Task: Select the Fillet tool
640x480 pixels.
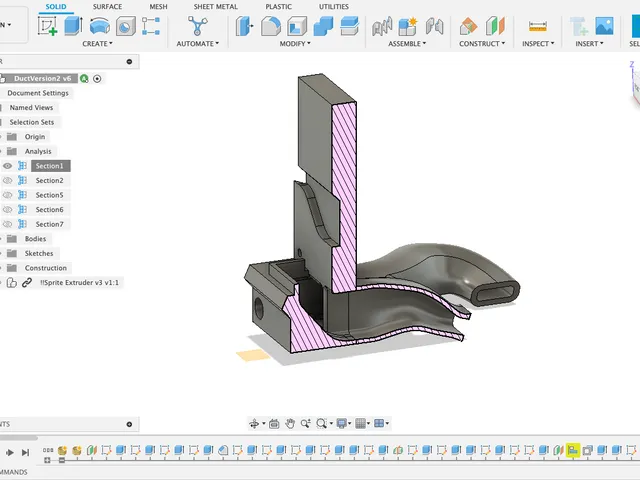Action: pyautogui.click(x=271, y=26)
